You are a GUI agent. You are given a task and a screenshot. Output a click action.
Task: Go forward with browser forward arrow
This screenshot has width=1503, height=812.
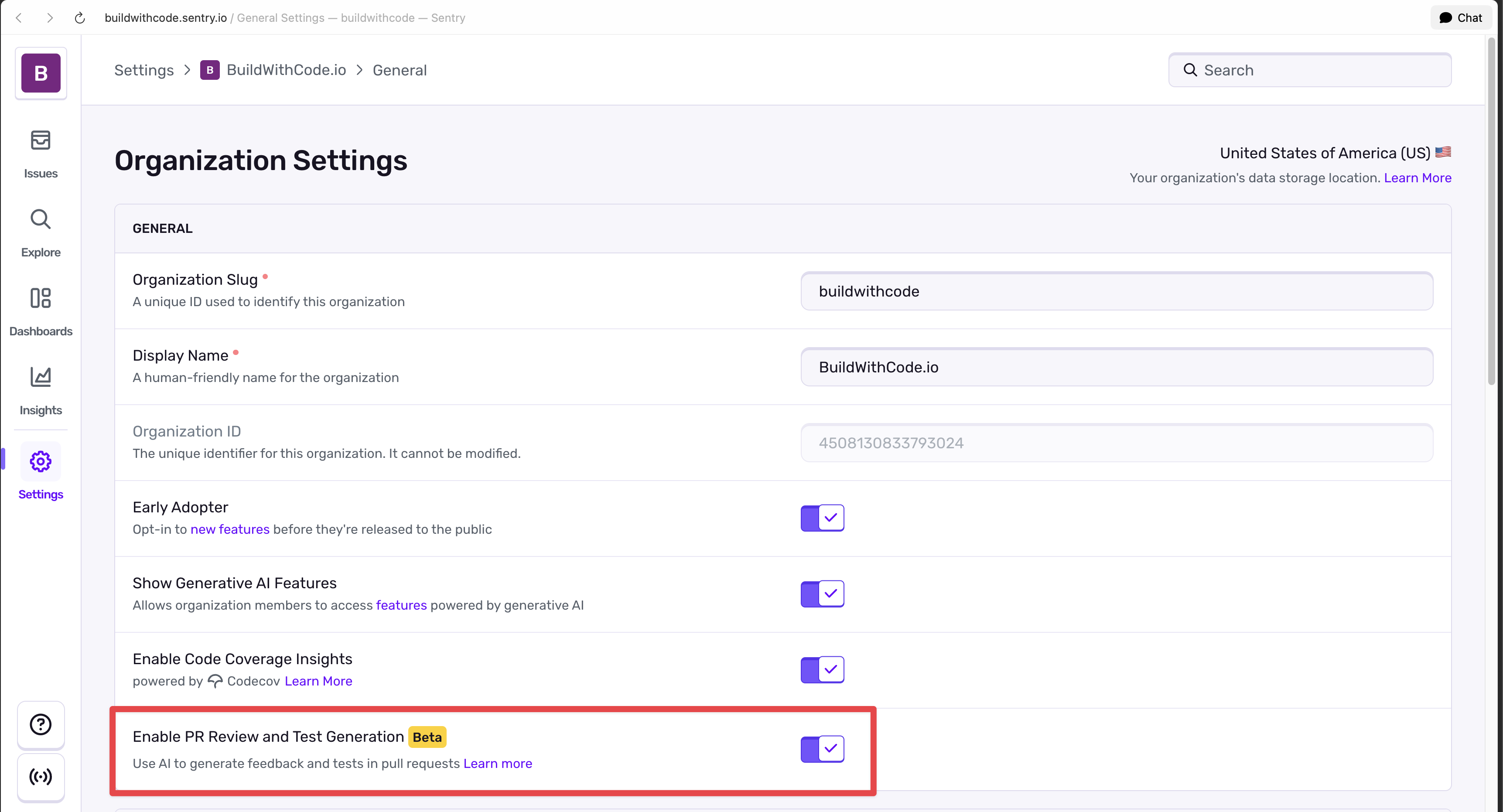pos(50,17)
